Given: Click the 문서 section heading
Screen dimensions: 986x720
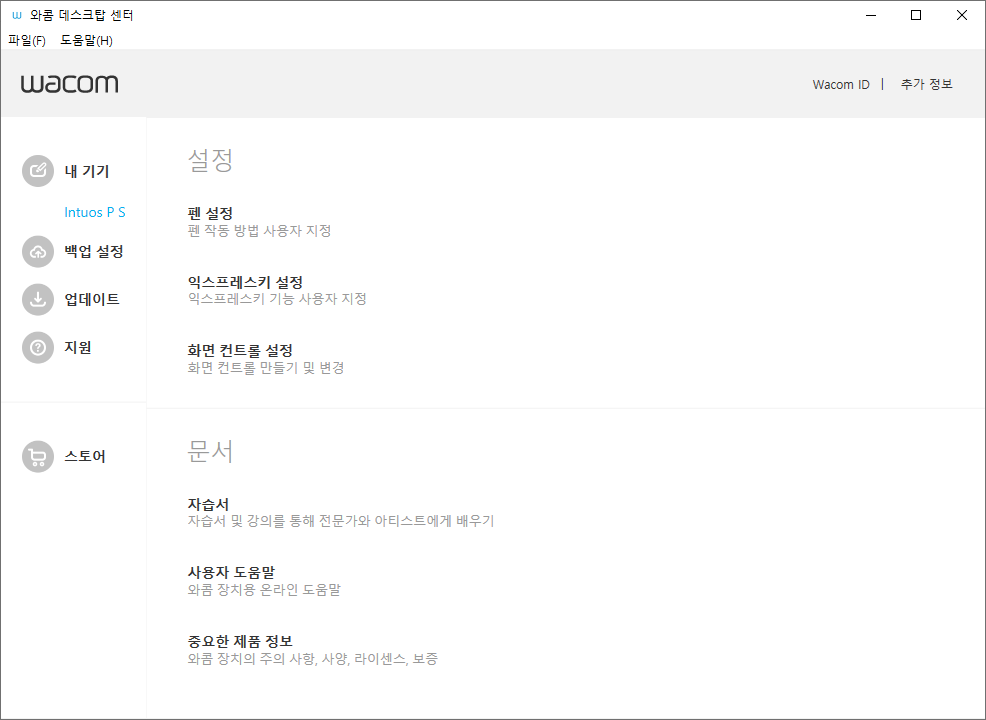Looking at the screenshot, I should [210, 451].
